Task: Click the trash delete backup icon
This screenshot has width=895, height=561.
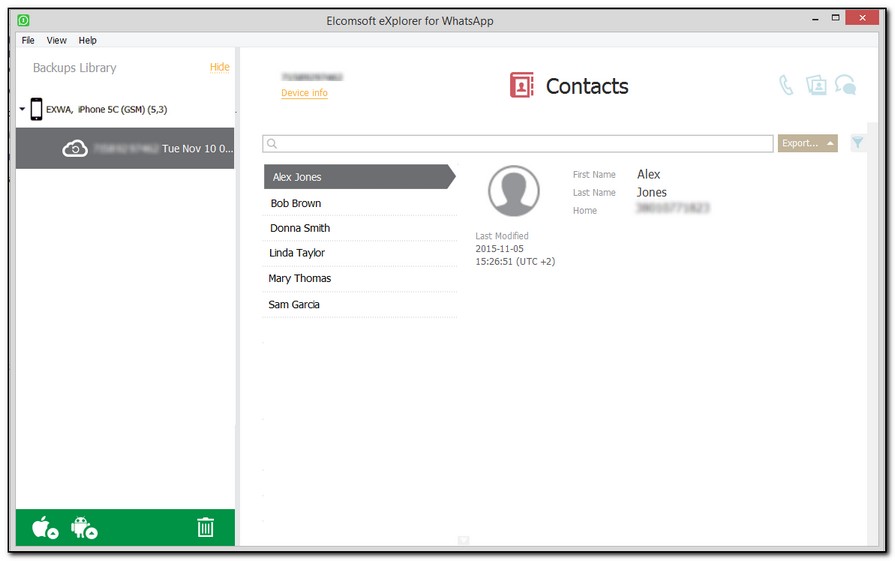Action: click(x=205, y=527)
